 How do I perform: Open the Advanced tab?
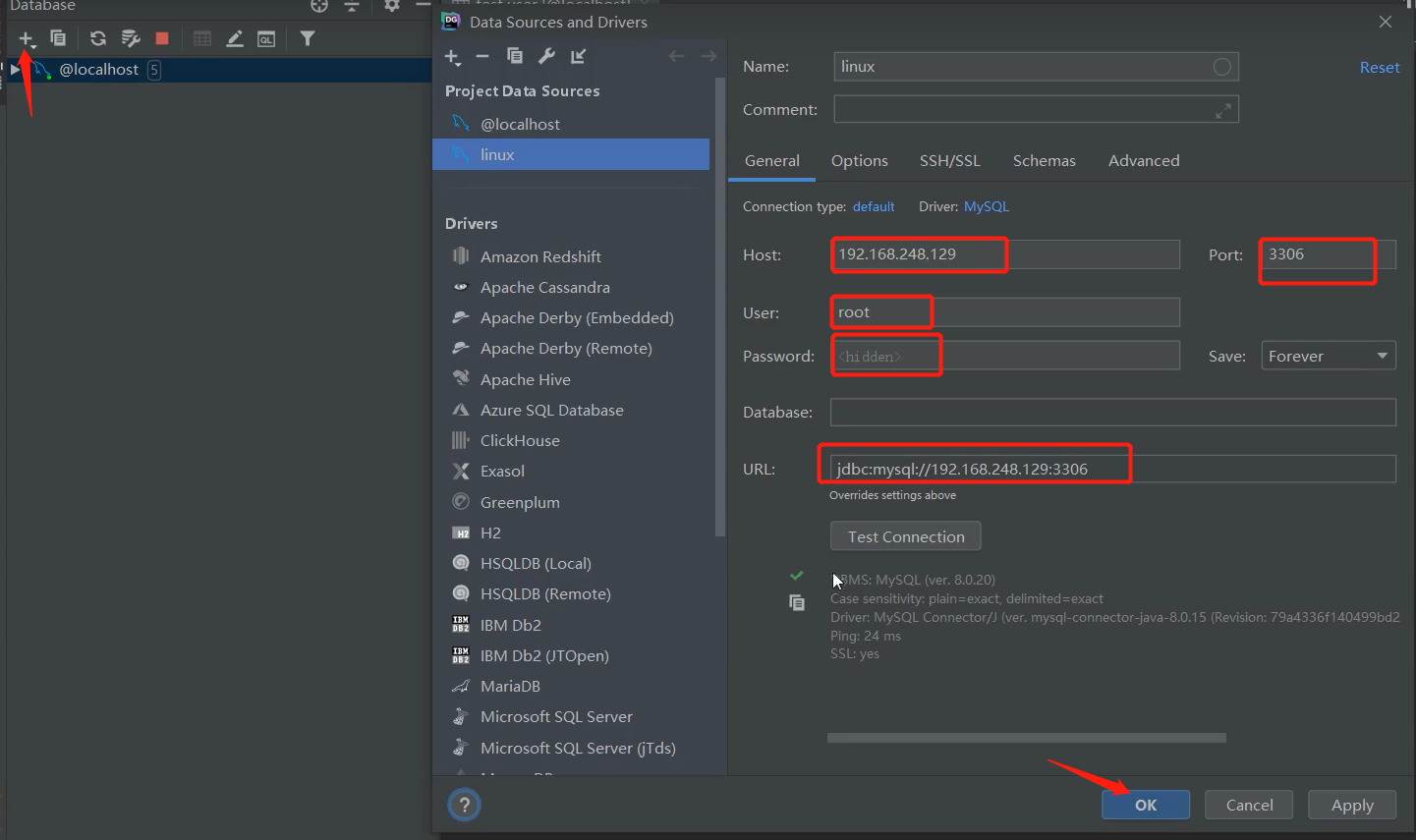pyautogui.click(x=1144, y=161)
